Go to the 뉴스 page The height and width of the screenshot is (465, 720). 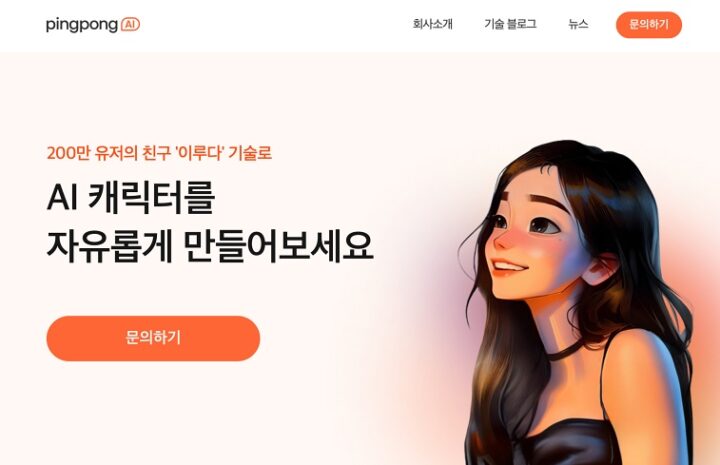(x=578, y=24)
